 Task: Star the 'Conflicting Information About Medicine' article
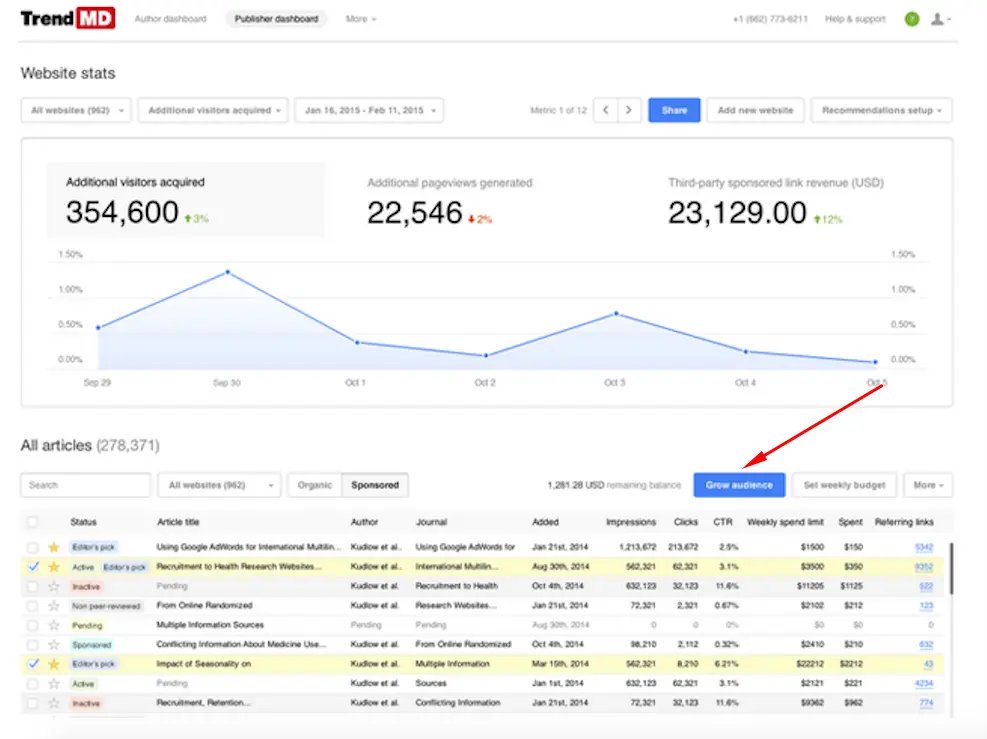coord(54,644)
